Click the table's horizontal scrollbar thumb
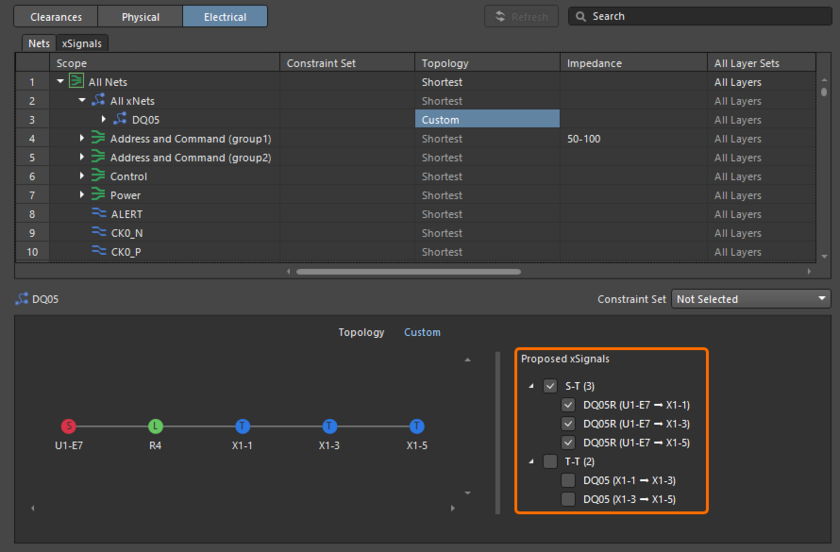 click(408, 272)
